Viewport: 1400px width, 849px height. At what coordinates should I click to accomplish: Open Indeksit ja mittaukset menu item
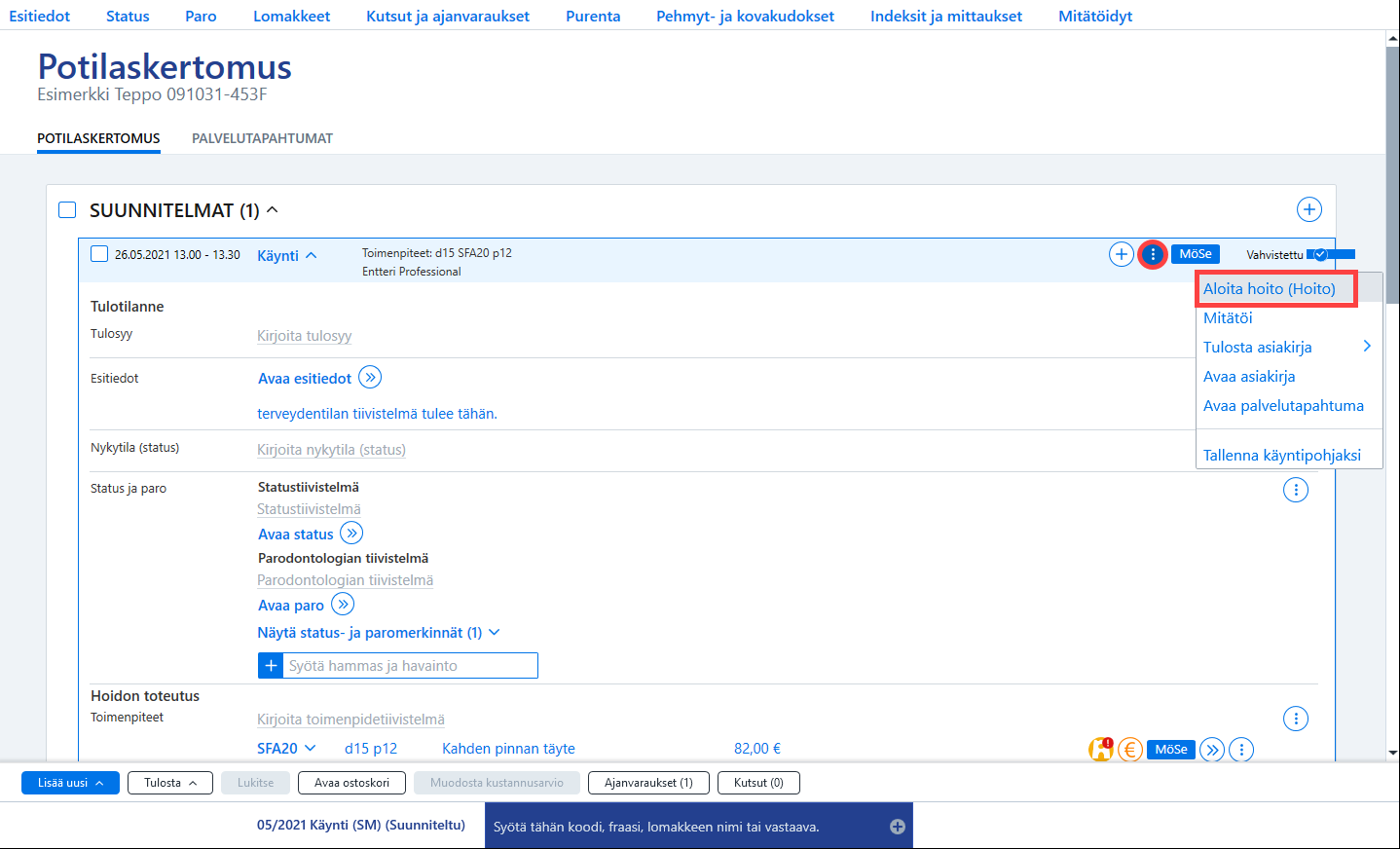[946, 16]
